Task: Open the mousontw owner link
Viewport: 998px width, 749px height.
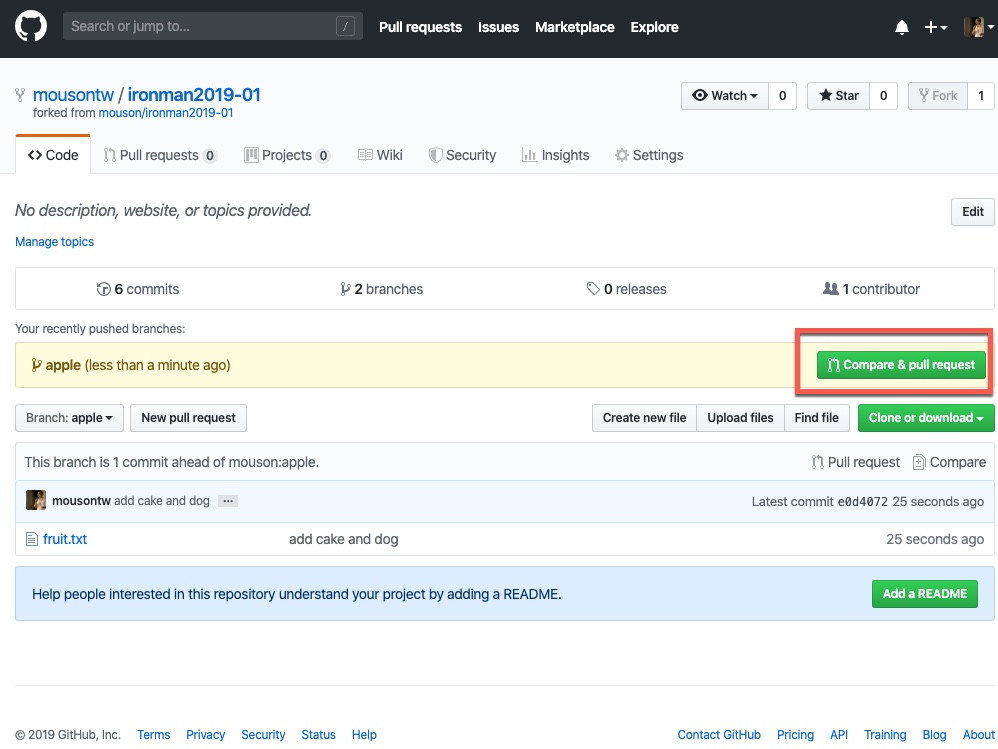Action: click(x=73, y=95)
